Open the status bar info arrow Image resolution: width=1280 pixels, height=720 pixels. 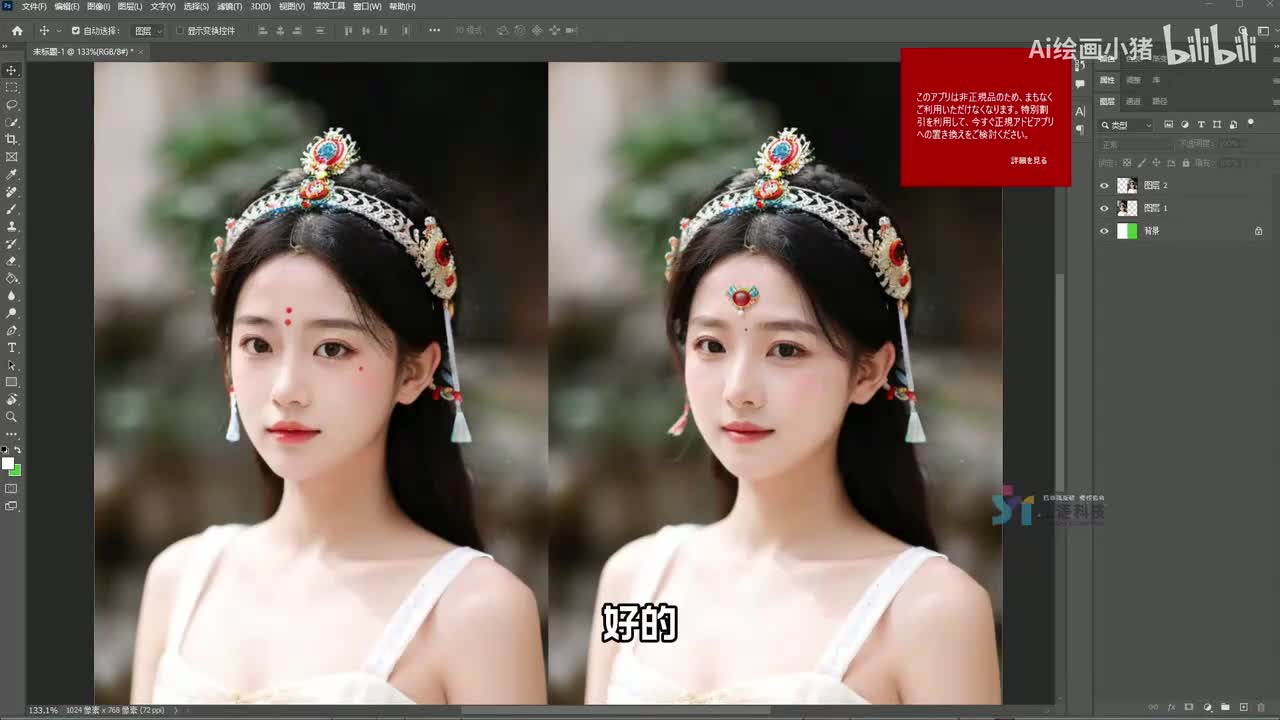[x=176, y=710]
